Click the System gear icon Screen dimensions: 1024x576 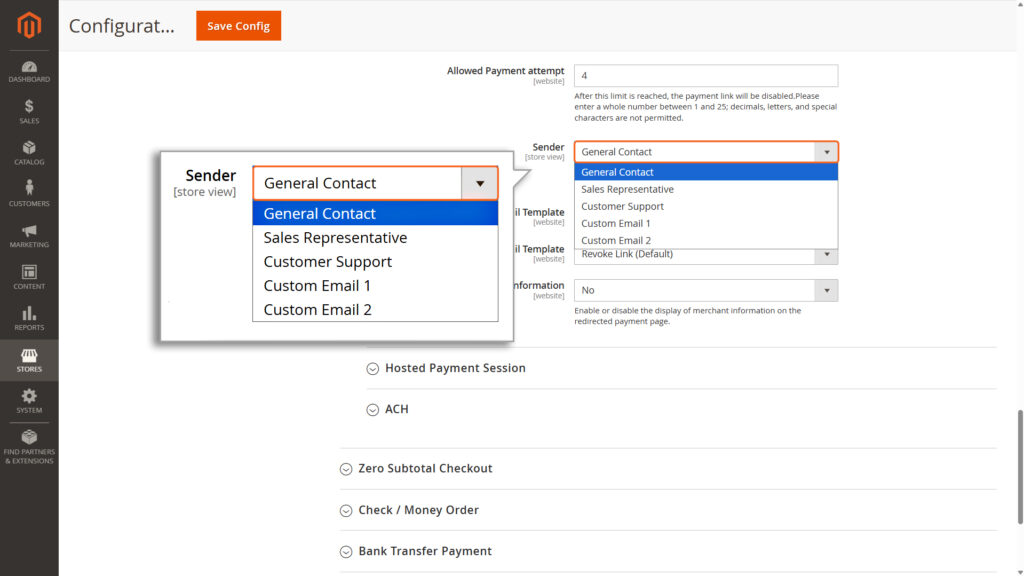click(x=29, y=398)
